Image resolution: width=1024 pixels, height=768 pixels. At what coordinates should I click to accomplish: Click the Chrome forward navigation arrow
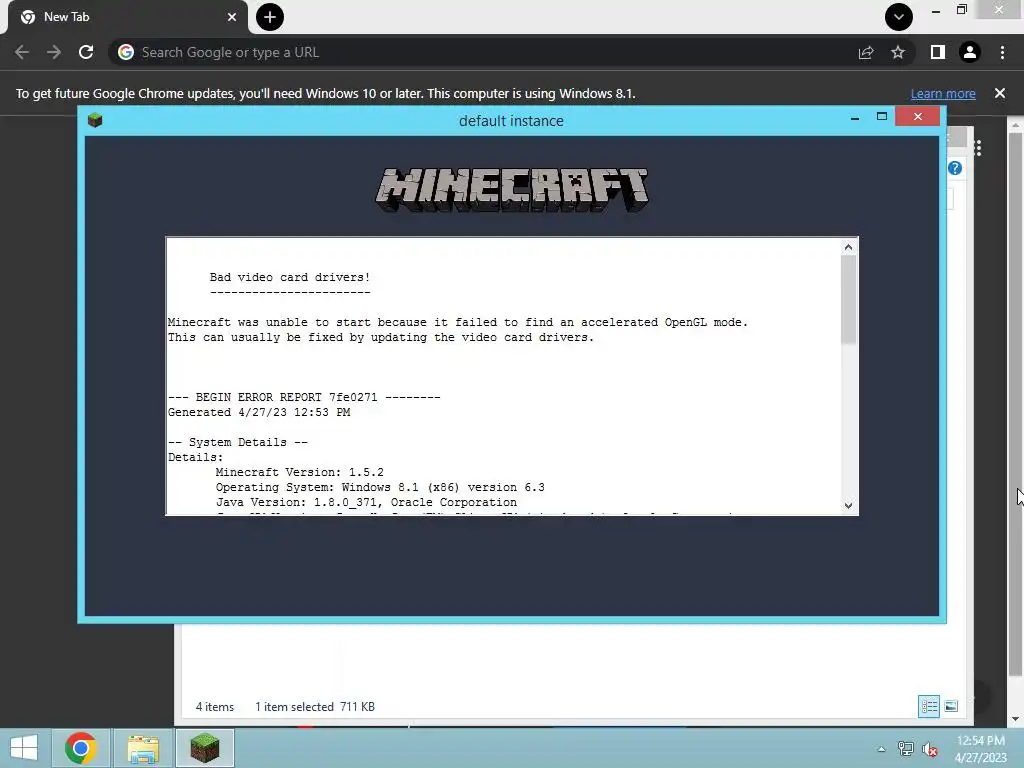[54, 52]
